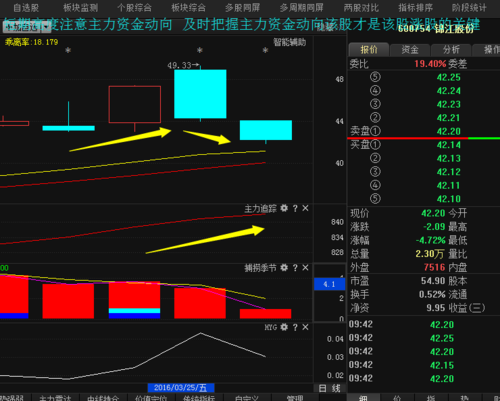Screen dimensions: 500x401
Task: Click the buy-2 price 42.13
Action: [448, 158]
